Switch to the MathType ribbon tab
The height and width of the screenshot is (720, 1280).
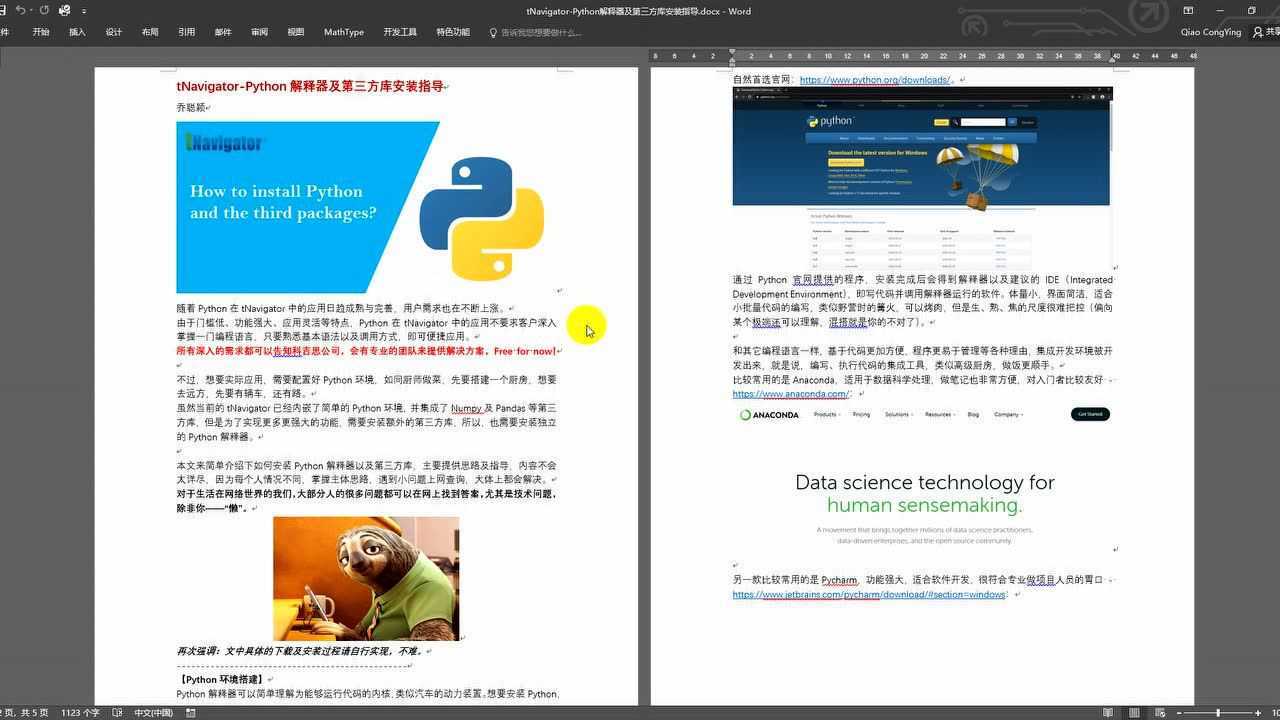pos(343,32)
